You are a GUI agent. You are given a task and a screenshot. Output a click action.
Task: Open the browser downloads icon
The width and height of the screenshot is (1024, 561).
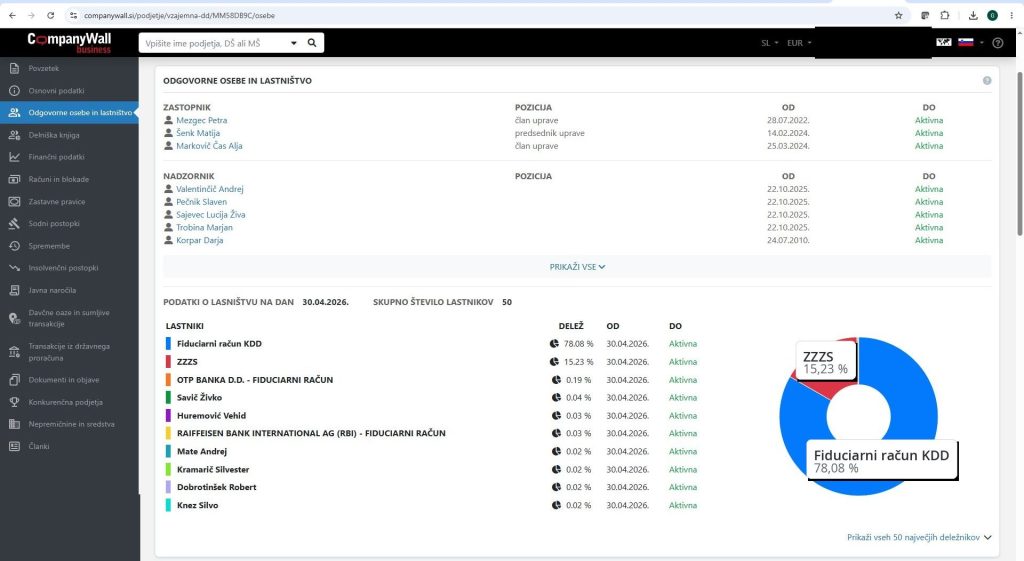coord(973,15)
